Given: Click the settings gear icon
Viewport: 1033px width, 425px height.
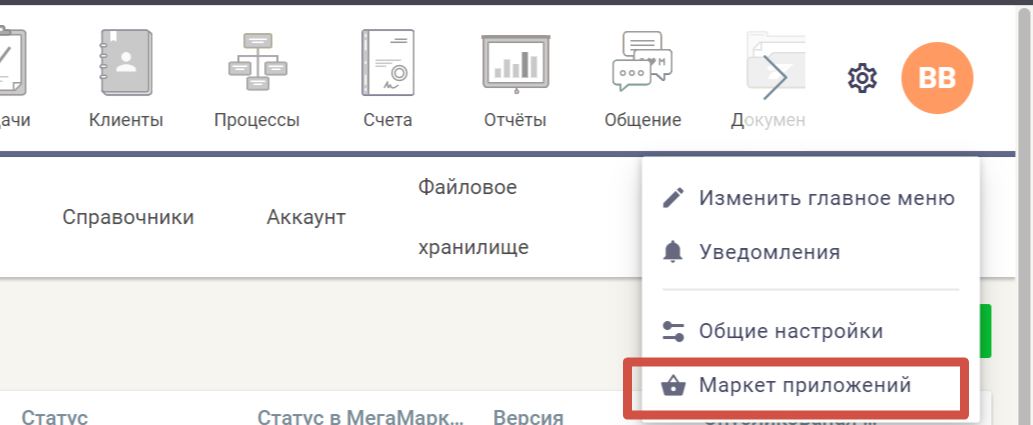Looking at the screenshot, I should coord(862,78).
